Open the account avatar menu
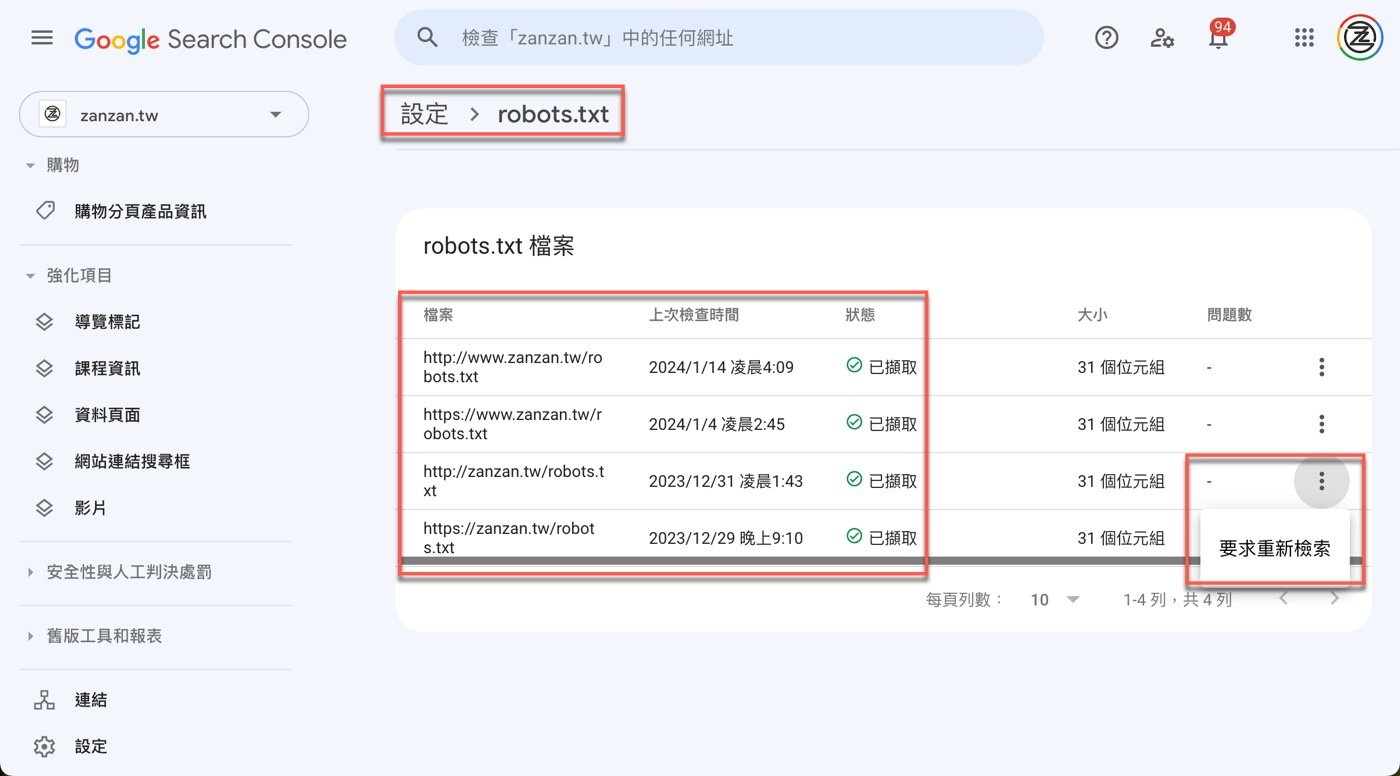This screenshot has height=776, width=1400. coord(1360,38)
